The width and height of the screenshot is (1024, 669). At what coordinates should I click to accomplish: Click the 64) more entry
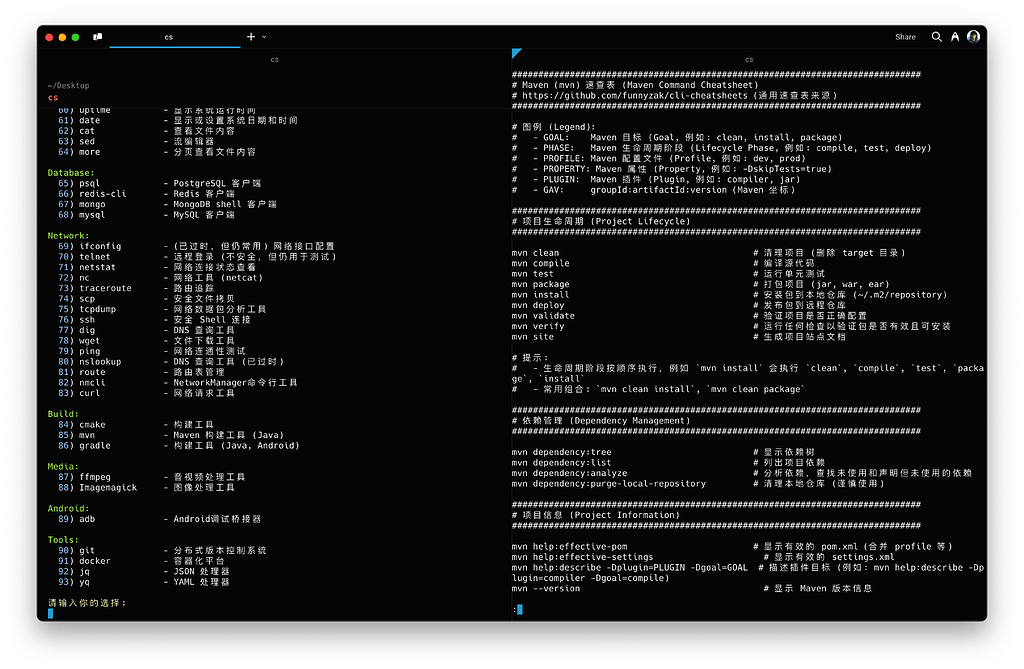pos(157,152)
